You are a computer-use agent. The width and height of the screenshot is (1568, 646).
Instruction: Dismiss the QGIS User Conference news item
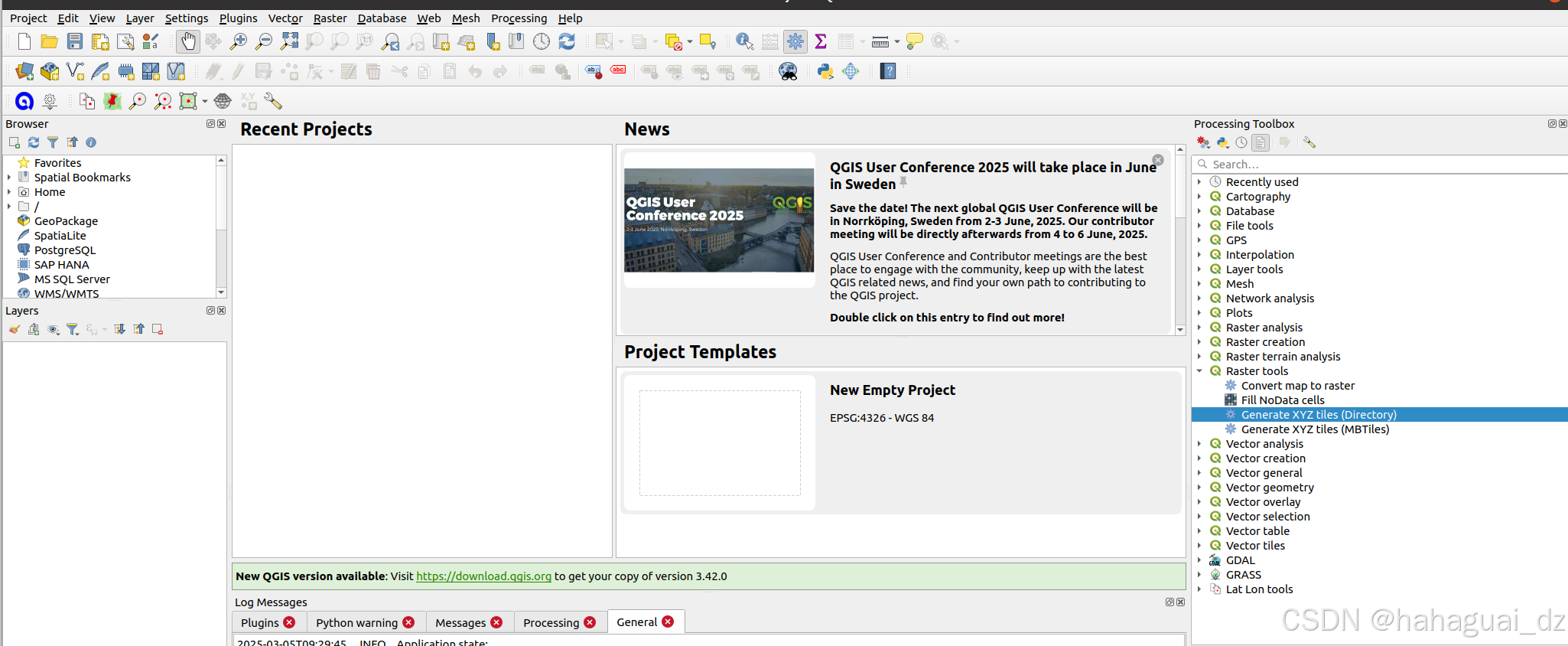tap(1158, 160)
